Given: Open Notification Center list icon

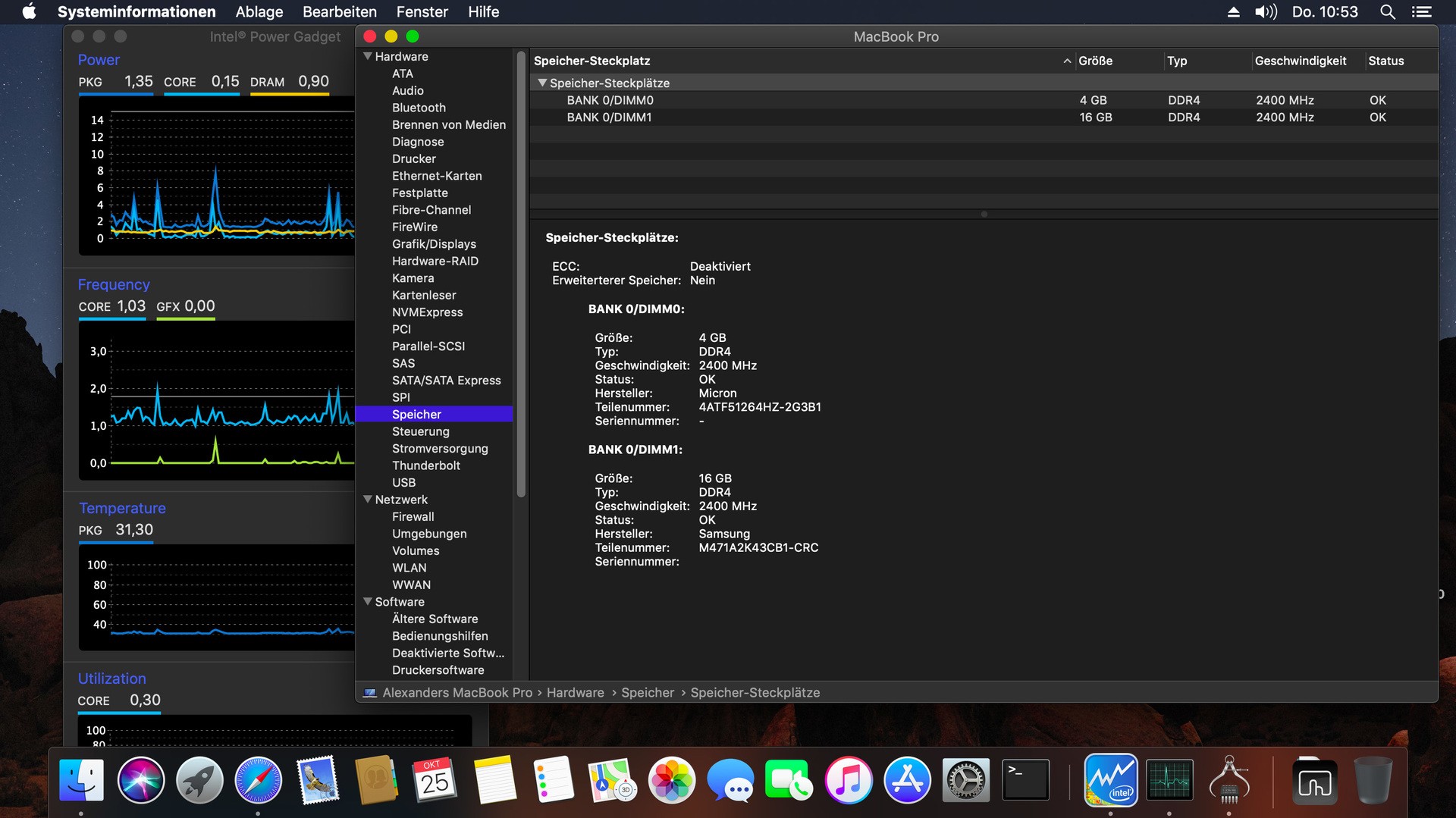Looking at the screenshot, I should (1421, 12).
